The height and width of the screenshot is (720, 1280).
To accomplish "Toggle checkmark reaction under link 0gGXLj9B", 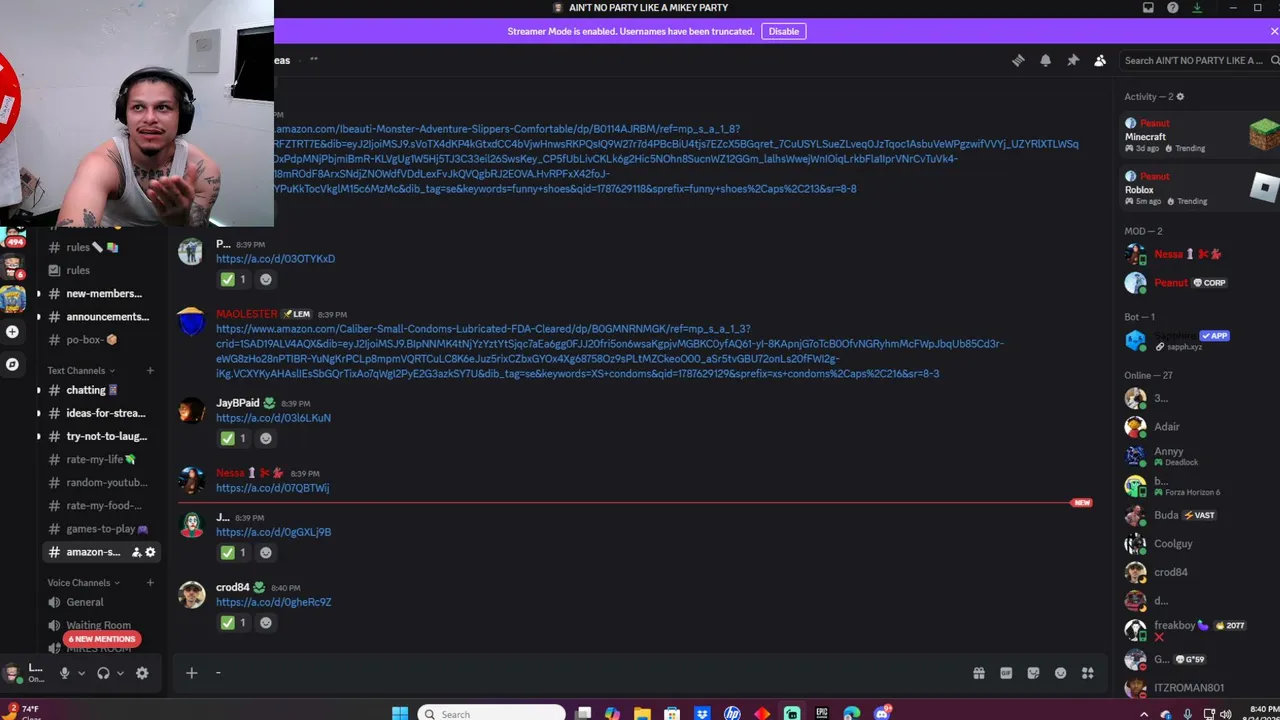I will (232, 552).
